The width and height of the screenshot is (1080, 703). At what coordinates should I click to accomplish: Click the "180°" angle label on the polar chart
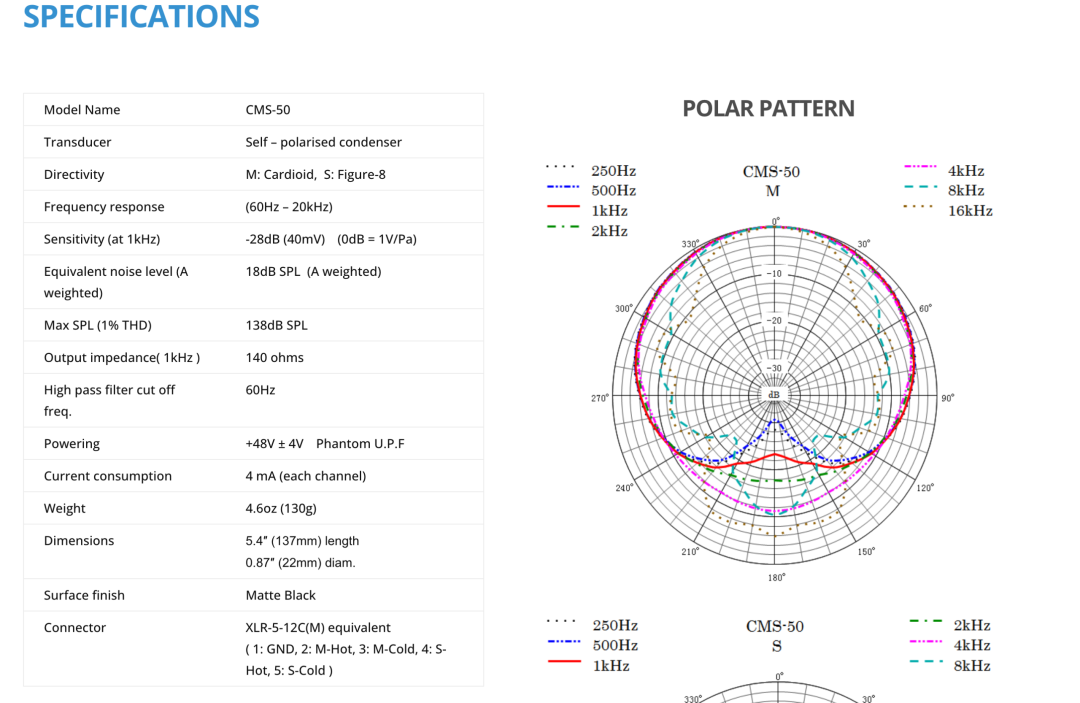(x=776, y=578)
